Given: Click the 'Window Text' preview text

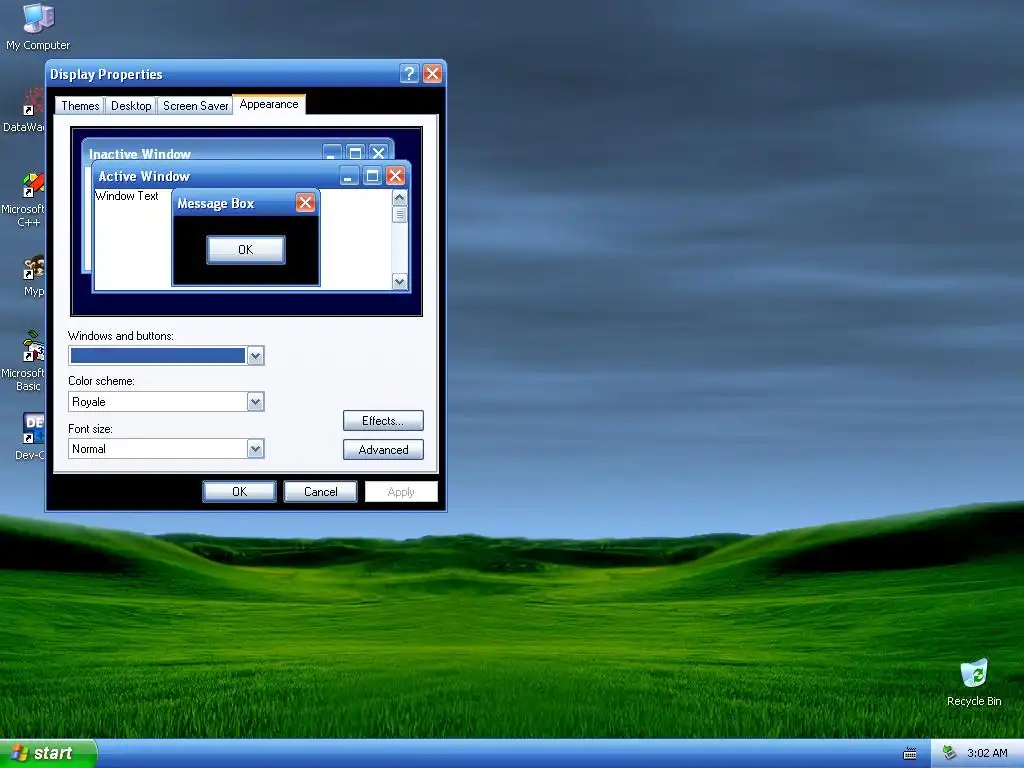Looking at the screenshot, I should 127,196.
